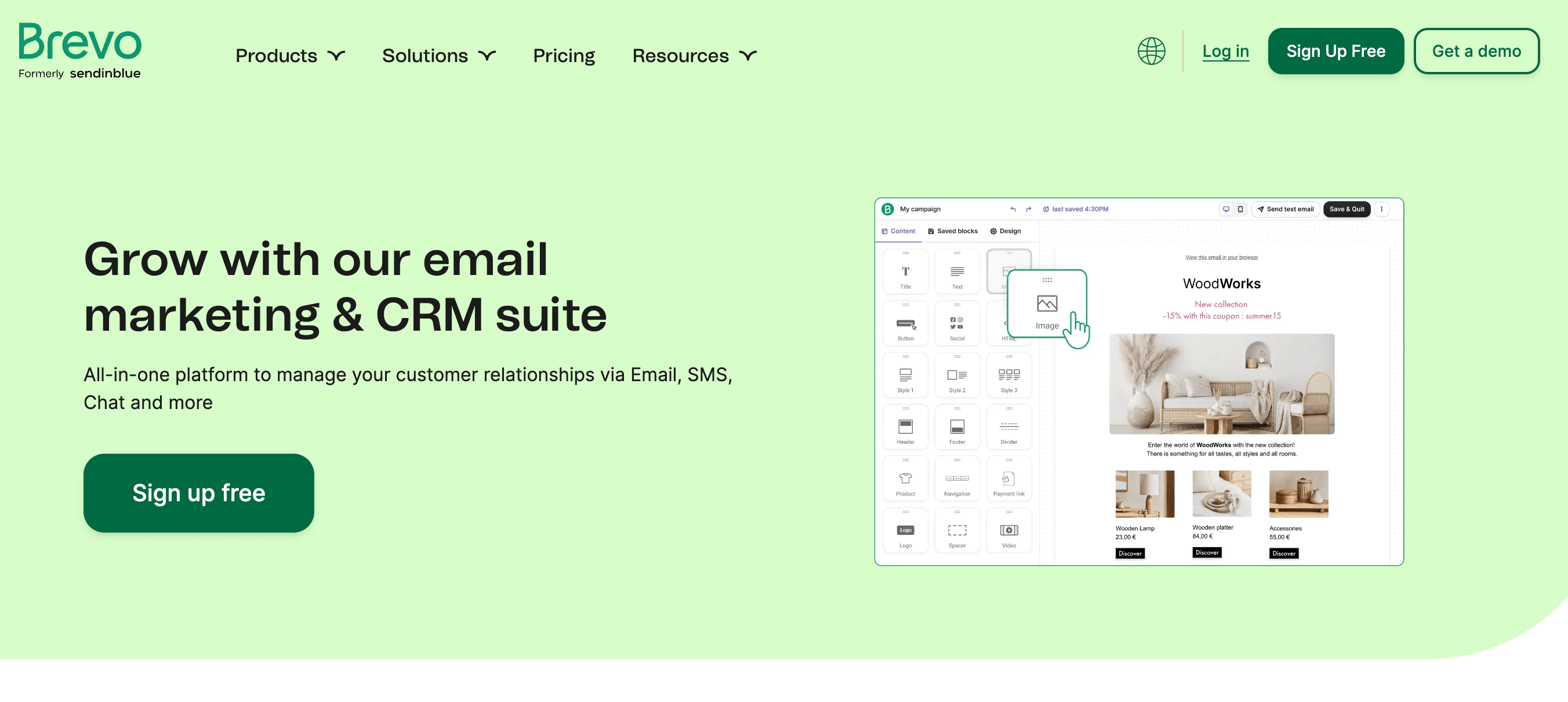Viewport: 1568px width, 702px height.
Task: Choose the Logo block
Action: pyautogui.click(x=905, y=530)
